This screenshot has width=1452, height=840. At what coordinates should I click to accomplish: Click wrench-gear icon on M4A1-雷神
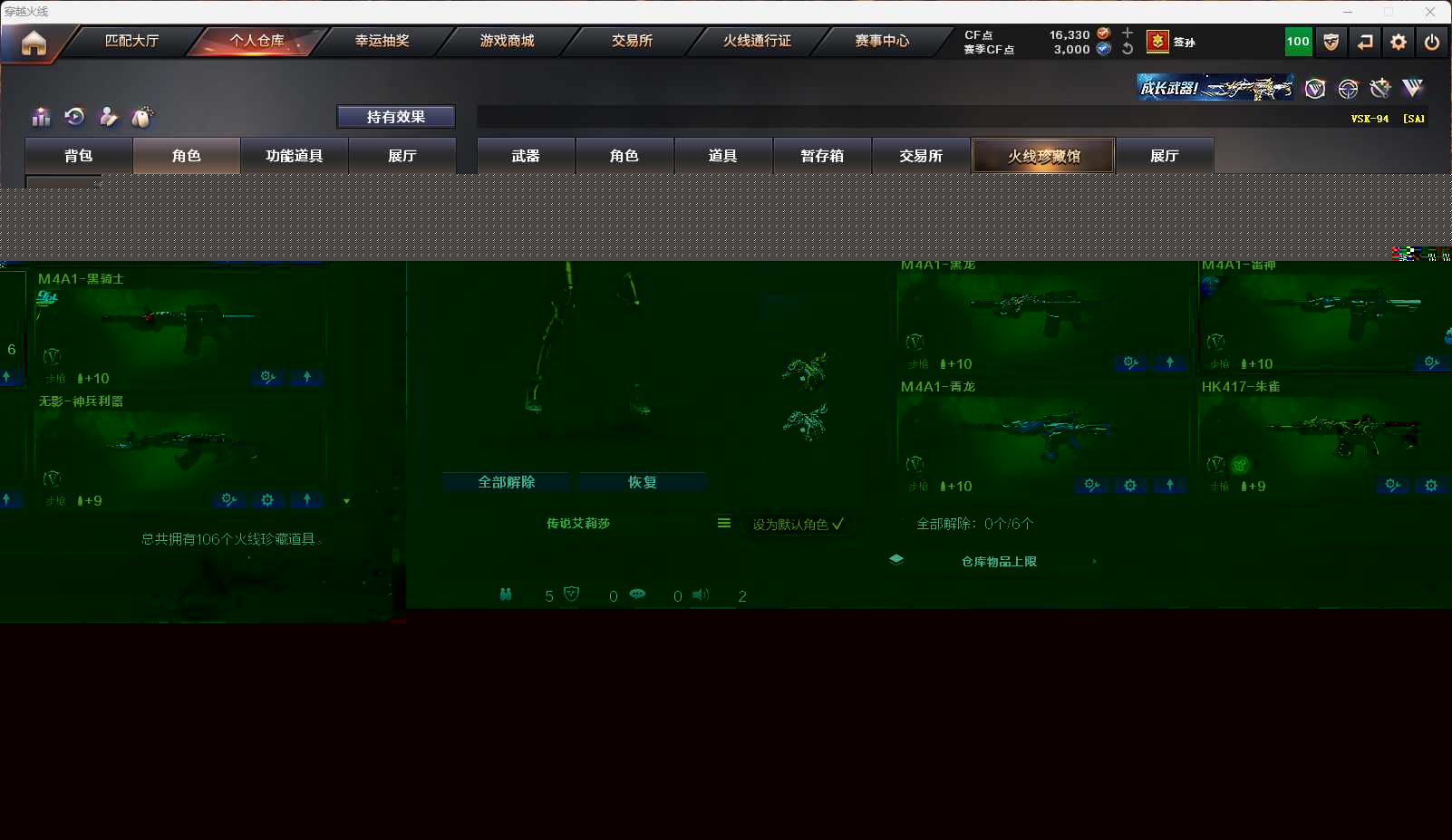point(1432,362)
